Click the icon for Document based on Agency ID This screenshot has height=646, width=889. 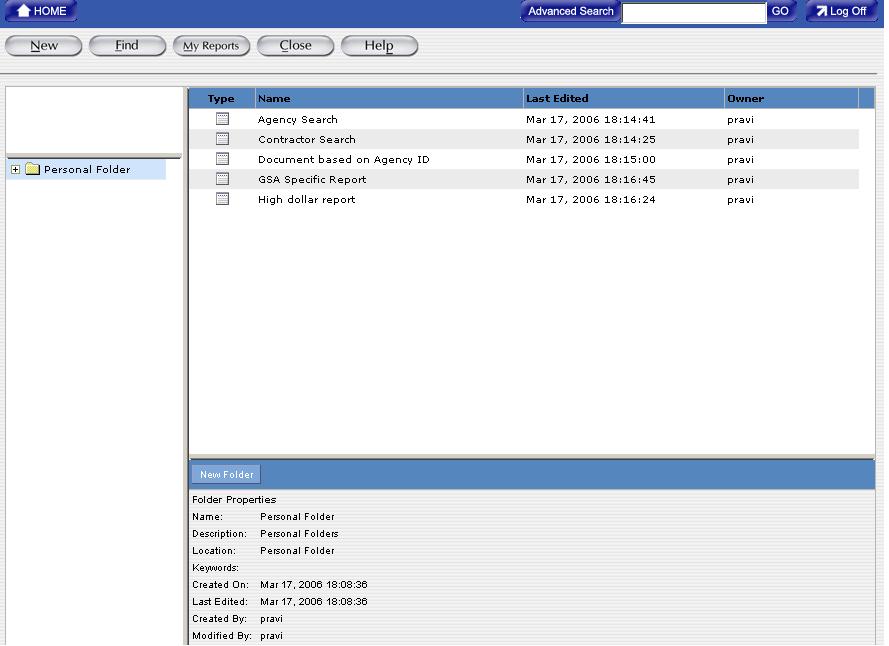tap(222, 159)
